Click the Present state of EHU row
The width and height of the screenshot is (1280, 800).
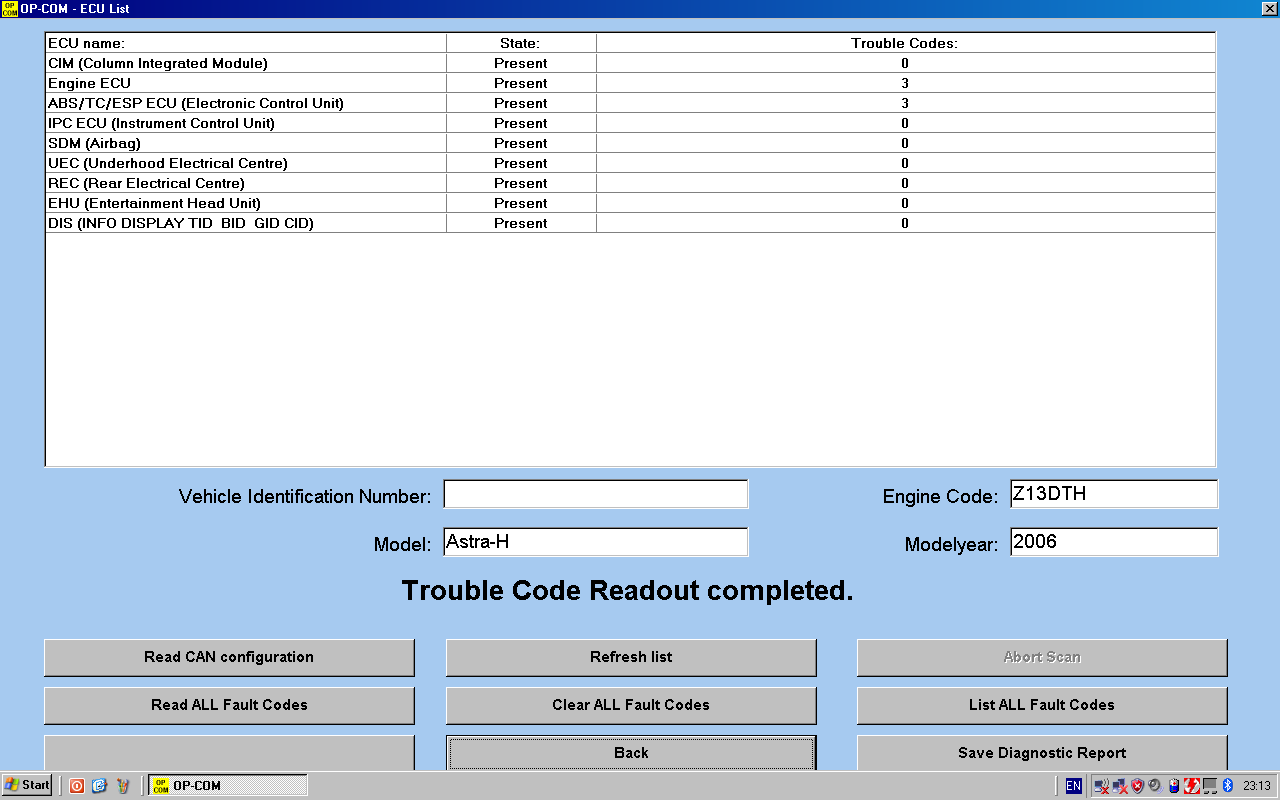click(x=521, y=203)
